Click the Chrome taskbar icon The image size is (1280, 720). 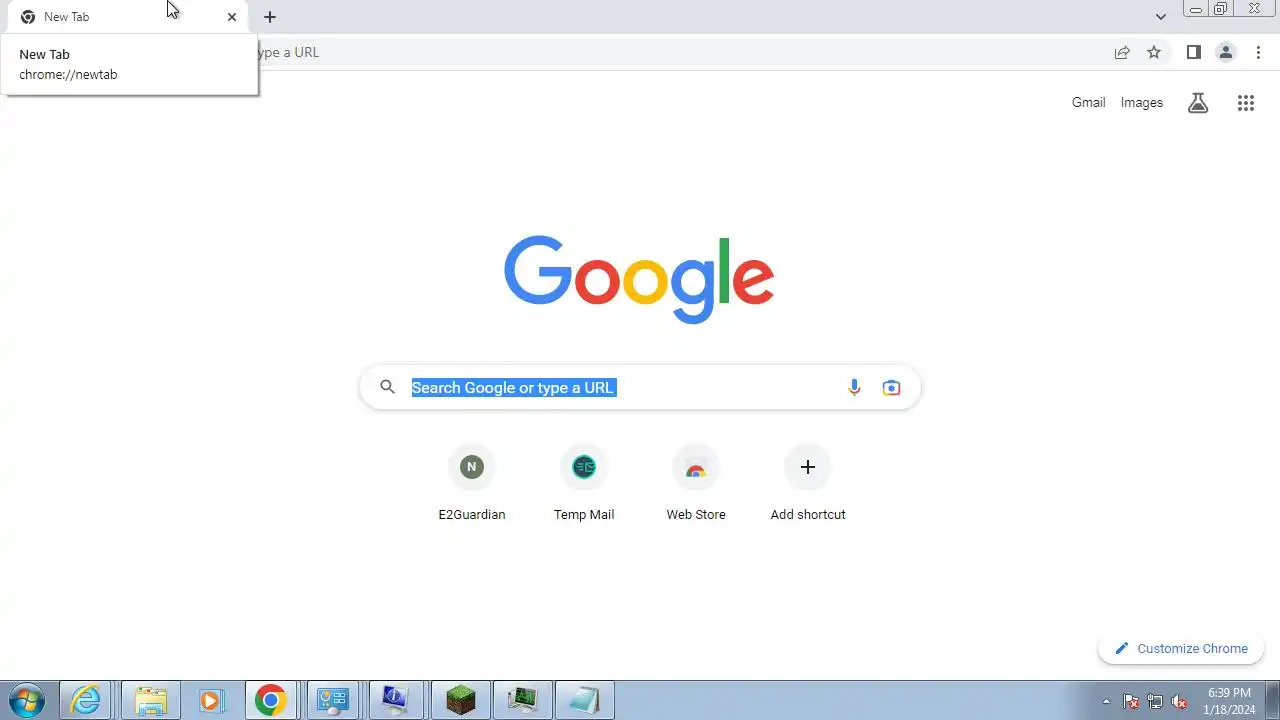270,700
